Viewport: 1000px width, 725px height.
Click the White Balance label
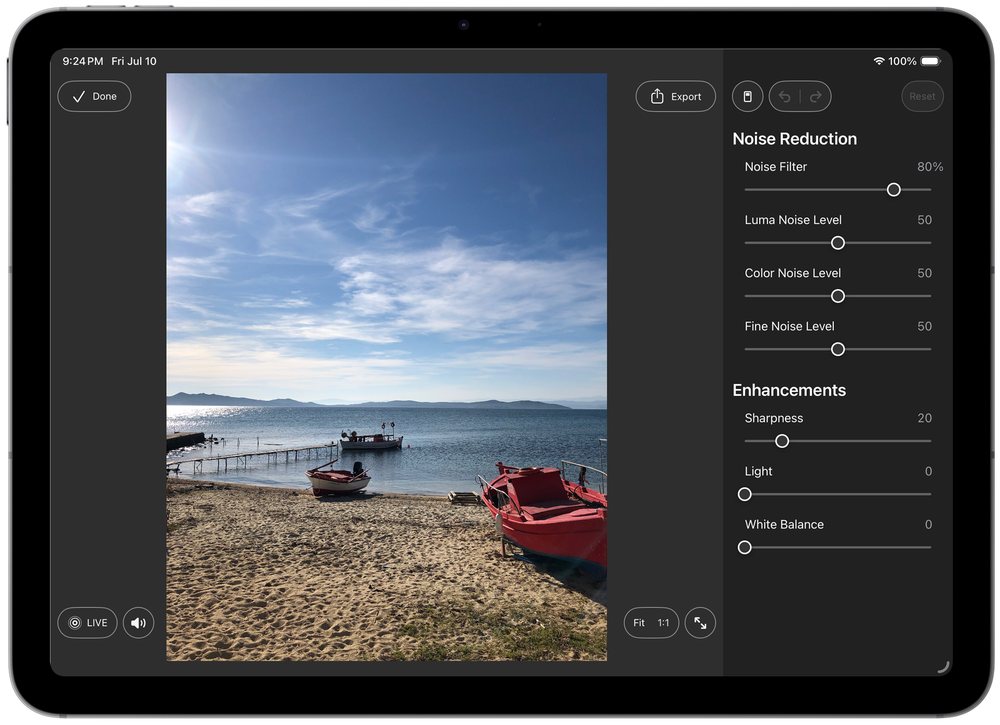(x=784, y=525)
